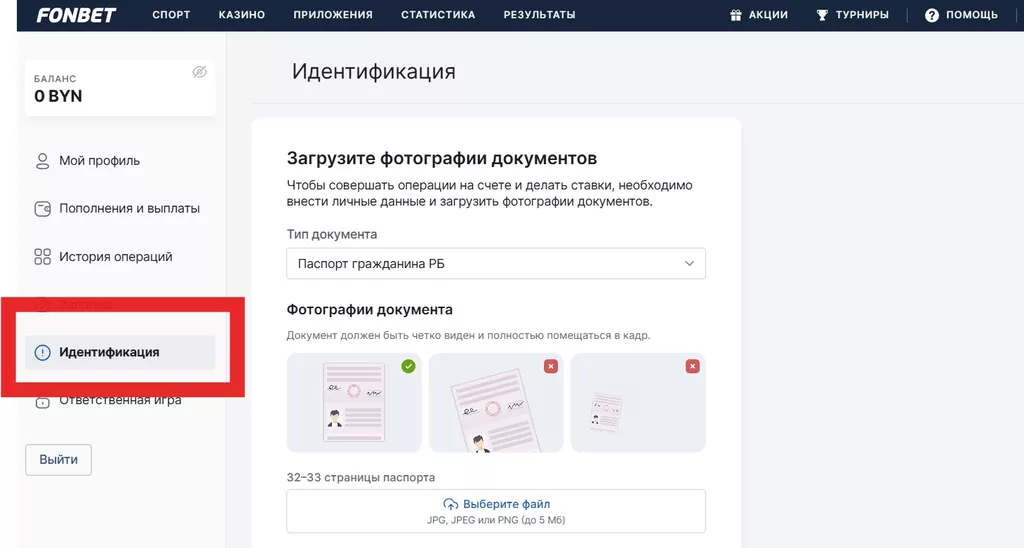1024x548 pixels.
Task: Click the red X badge on small-document example
Action: [x=693, y=366]
